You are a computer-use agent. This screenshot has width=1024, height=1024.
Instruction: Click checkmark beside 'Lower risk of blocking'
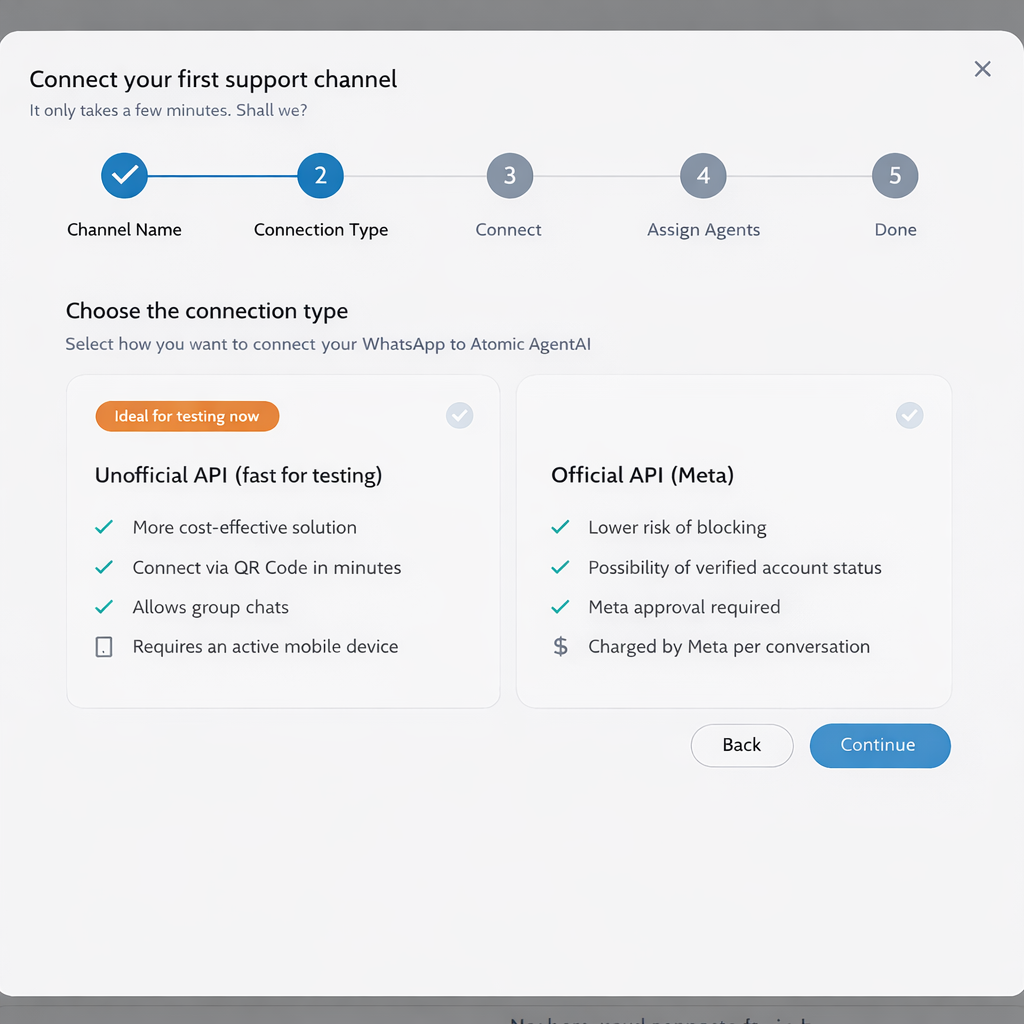click(x=561, y=527)
